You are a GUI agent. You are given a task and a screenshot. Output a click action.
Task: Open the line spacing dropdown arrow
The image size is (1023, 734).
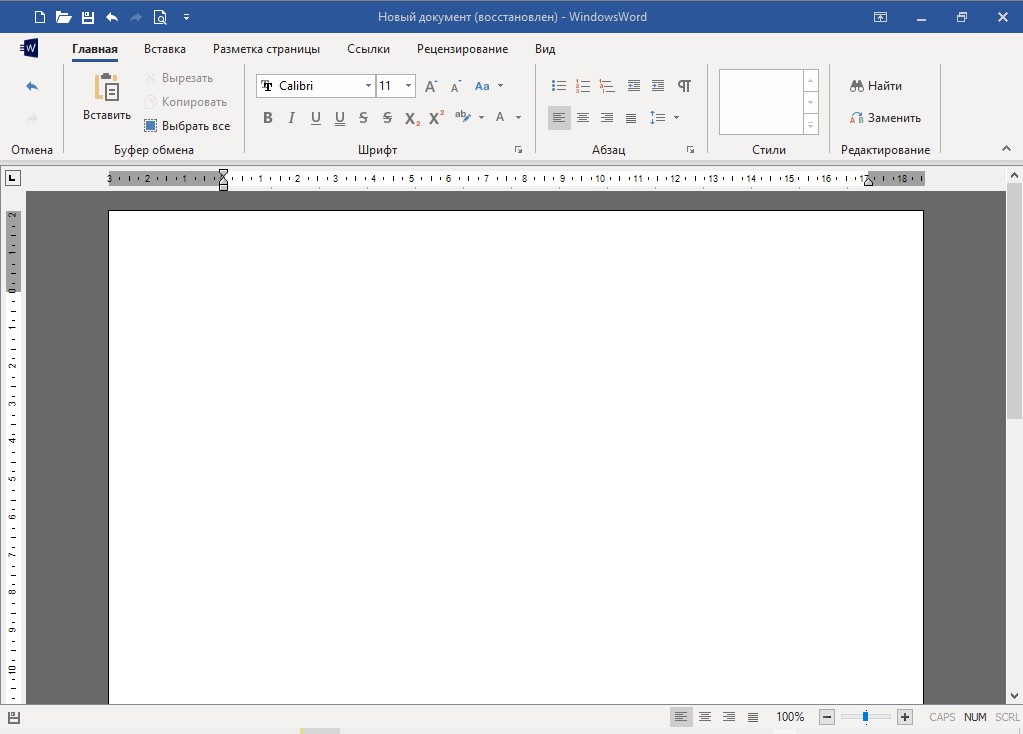pyautogui.click(x=677, y=118)
